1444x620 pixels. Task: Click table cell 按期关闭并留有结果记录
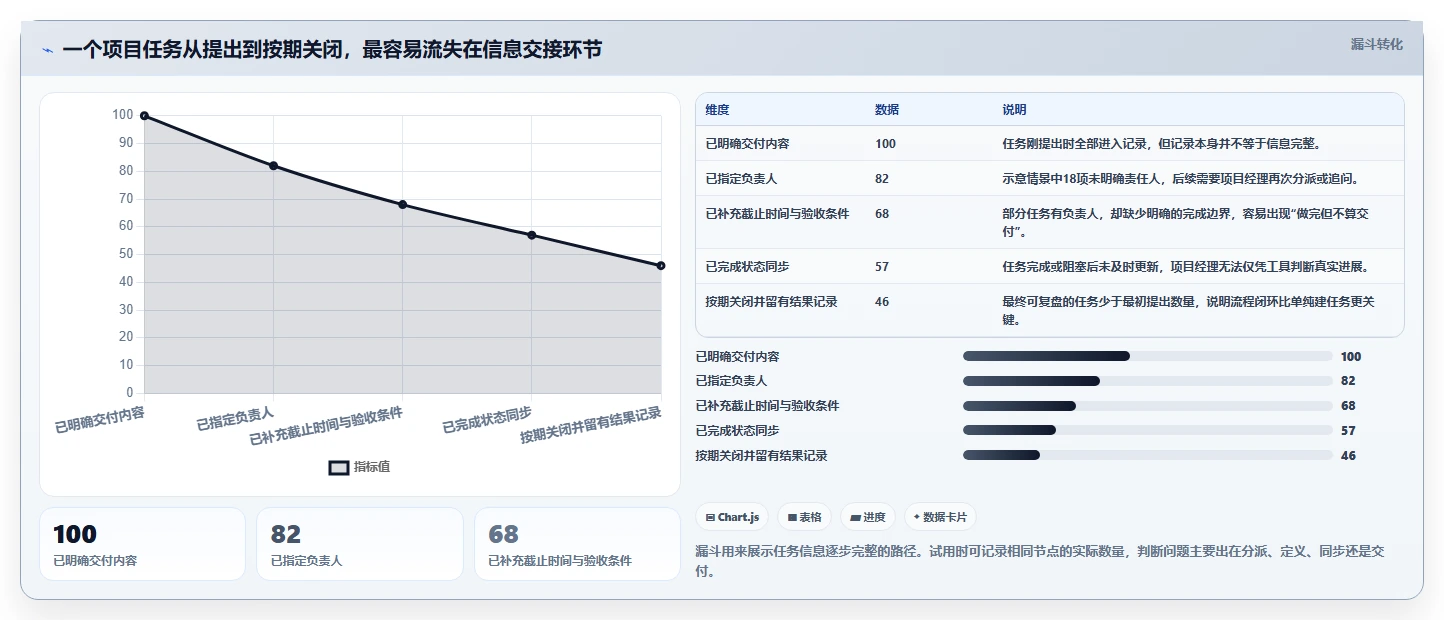pyautogui.click(x=771, y=302)
